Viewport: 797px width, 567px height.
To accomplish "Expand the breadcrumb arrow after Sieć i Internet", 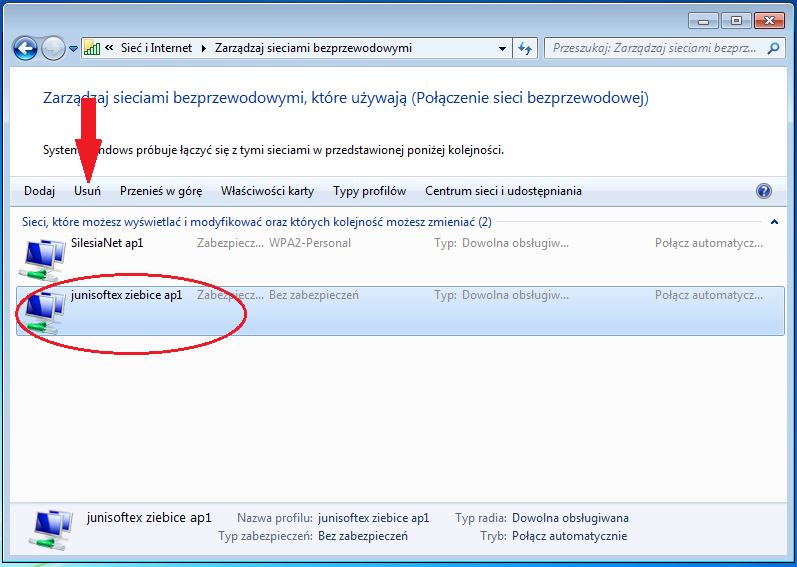I will 204,48.
